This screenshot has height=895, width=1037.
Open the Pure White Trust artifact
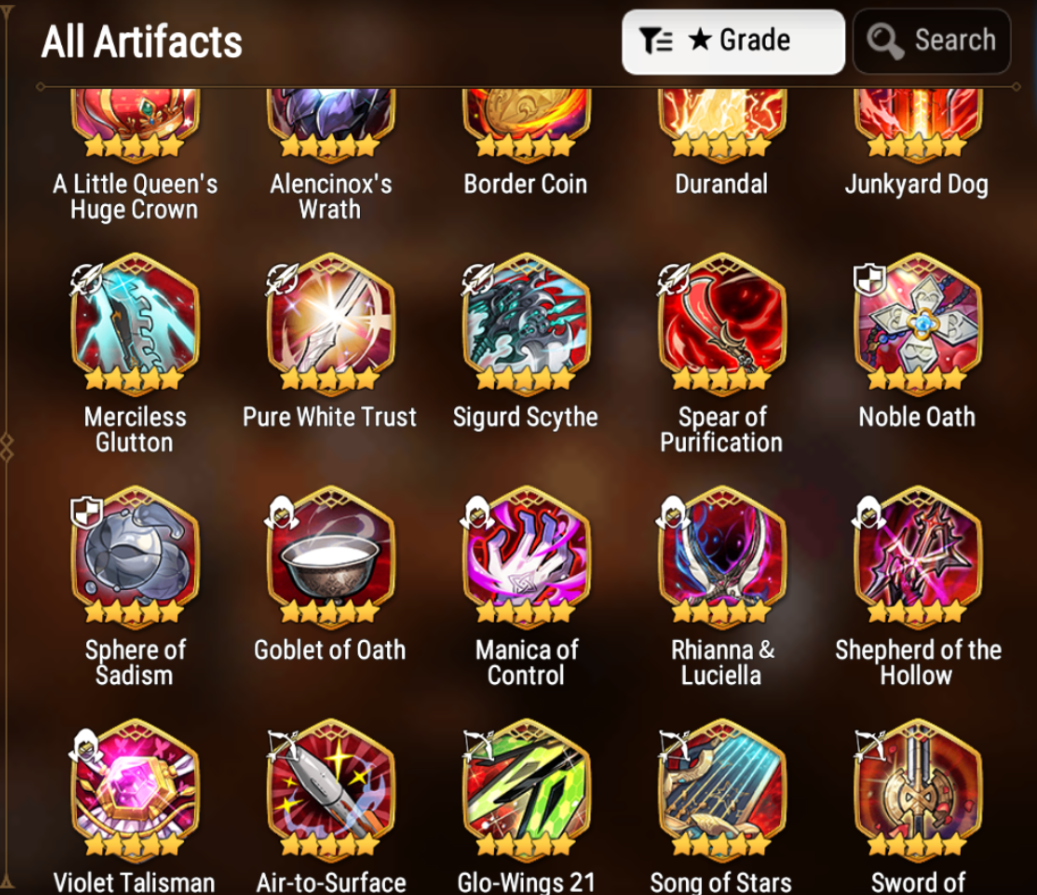330,322
